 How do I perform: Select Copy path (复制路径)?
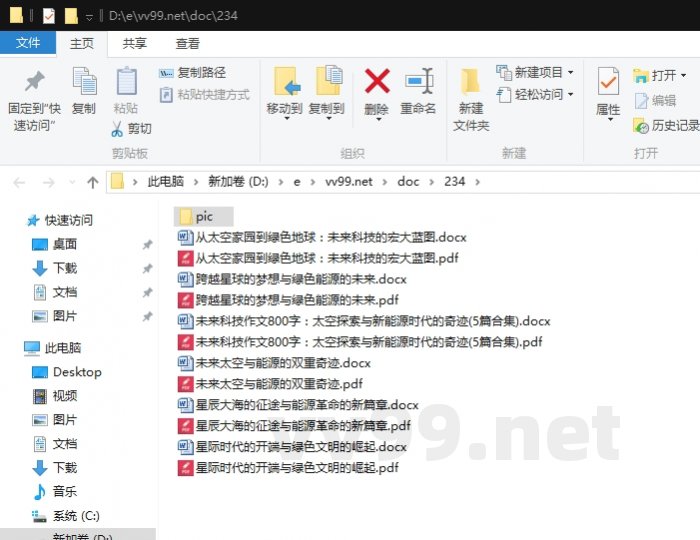[193, 72]
